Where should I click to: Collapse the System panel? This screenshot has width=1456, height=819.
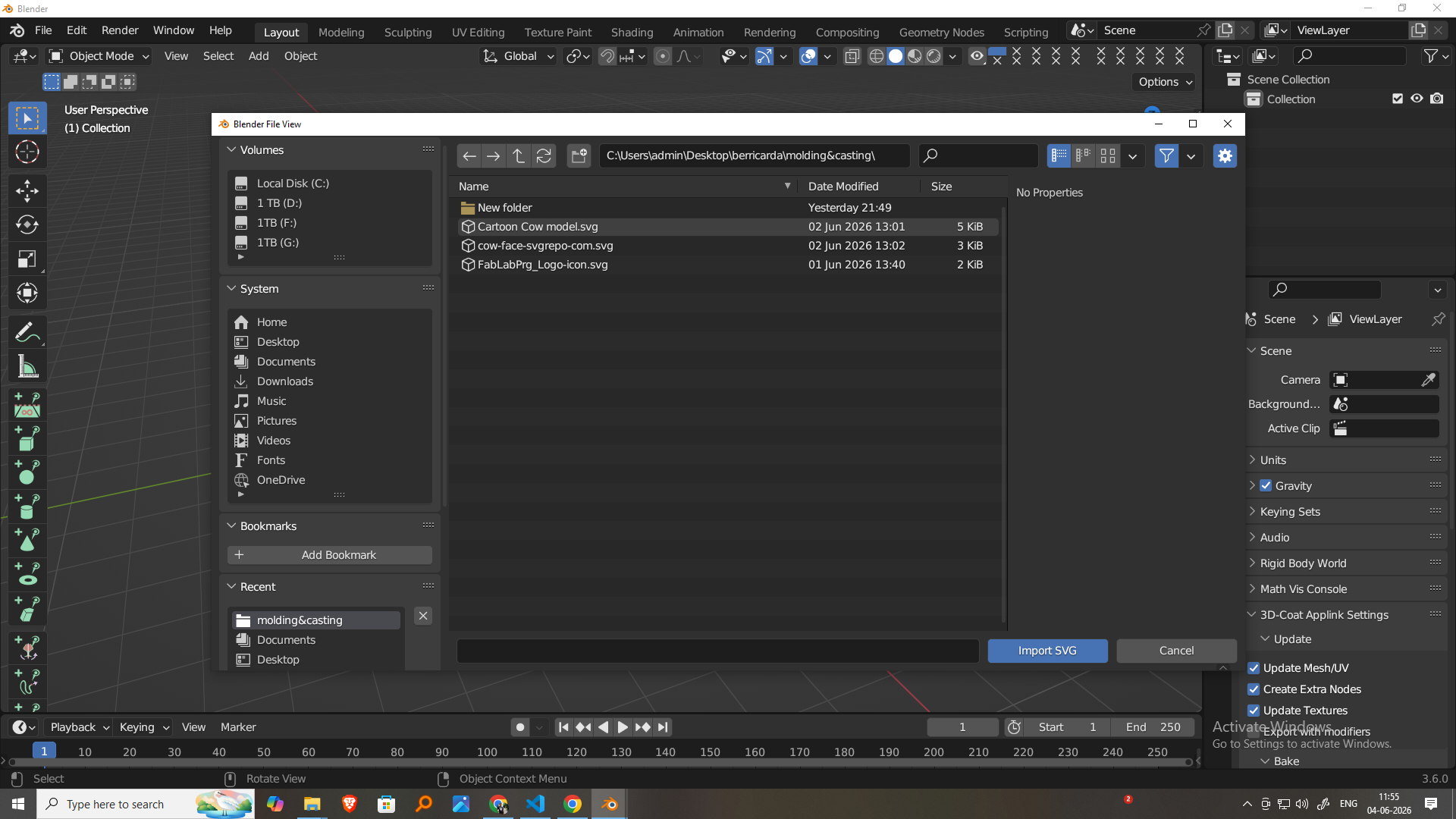[232, 289]
